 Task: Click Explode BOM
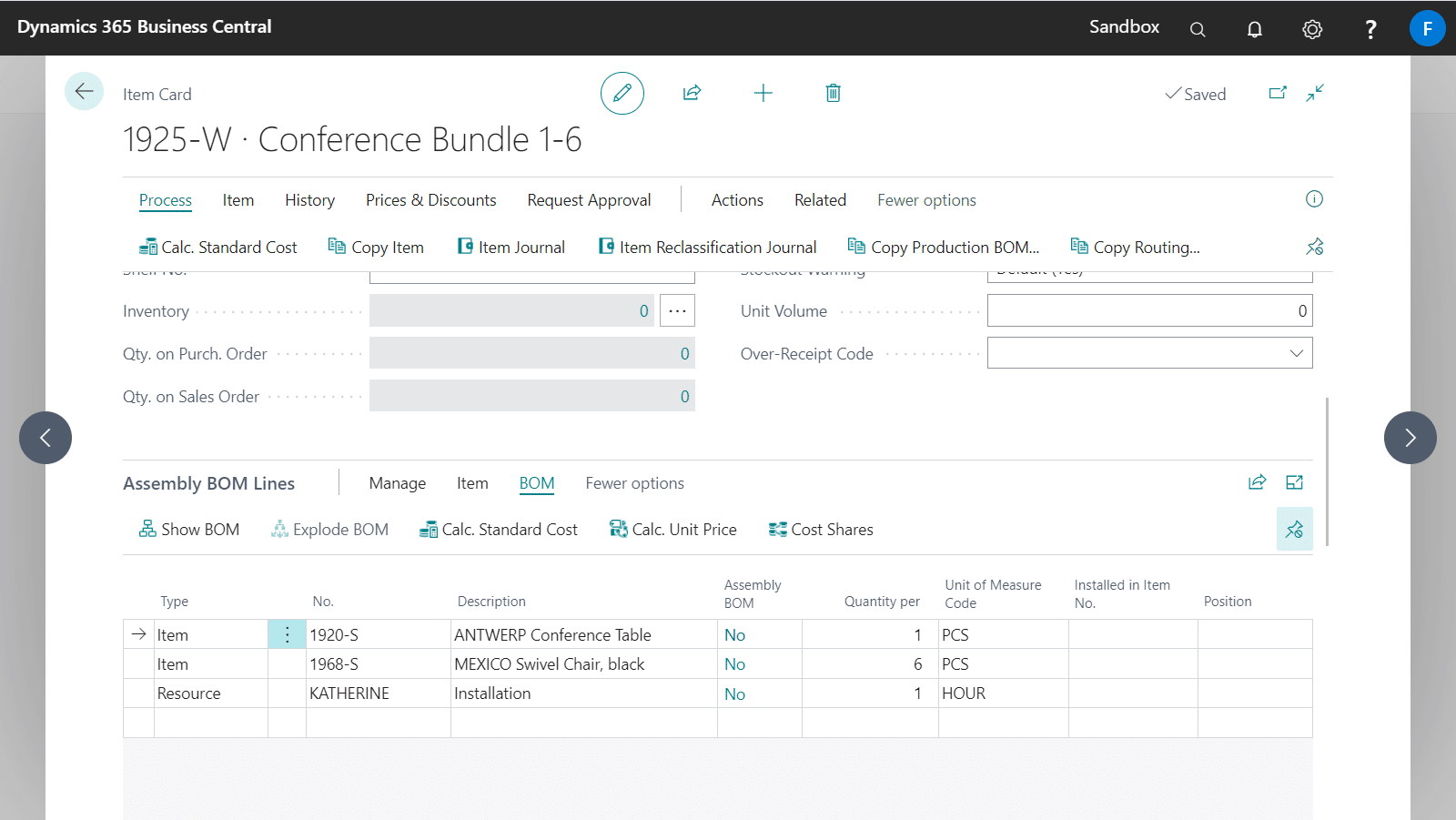click(329, 530)
